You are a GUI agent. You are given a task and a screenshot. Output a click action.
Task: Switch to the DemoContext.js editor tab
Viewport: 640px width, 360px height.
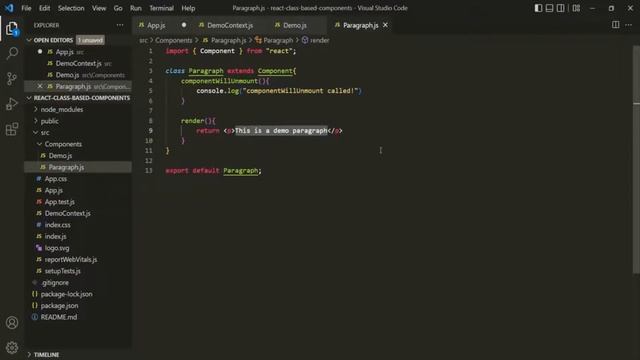coord(230,25)
